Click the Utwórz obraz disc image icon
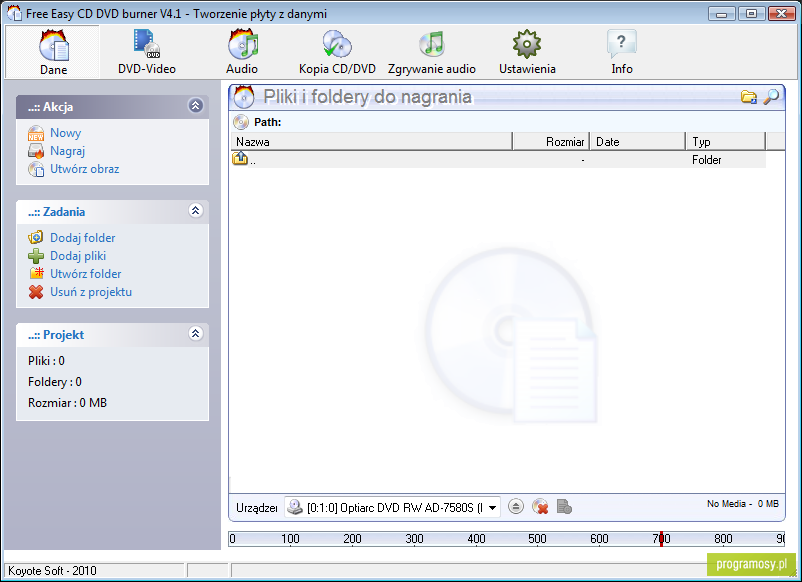The height and width of the screenshot is (582, 802). coord(36,169)
